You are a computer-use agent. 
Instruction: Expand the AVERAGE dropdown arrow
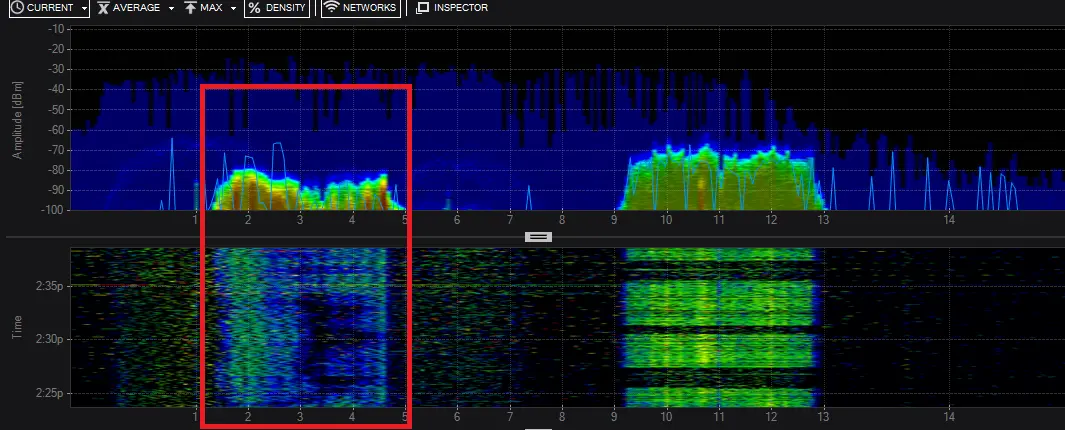pyautogui.click(x=170, y=8)
